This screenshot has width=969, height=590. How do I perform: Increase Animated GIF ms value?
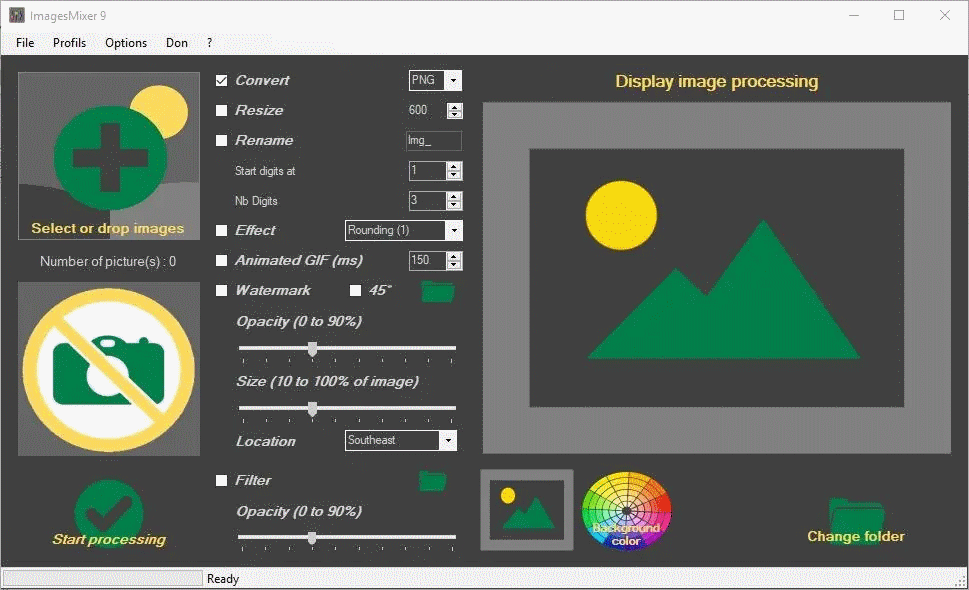click(454, 256)
